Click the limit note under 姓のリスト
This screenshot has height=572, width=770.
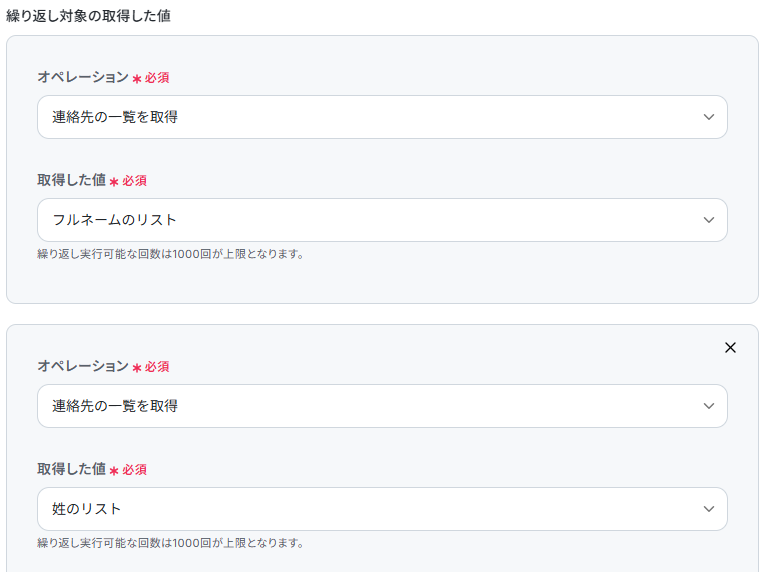[170, 543]
